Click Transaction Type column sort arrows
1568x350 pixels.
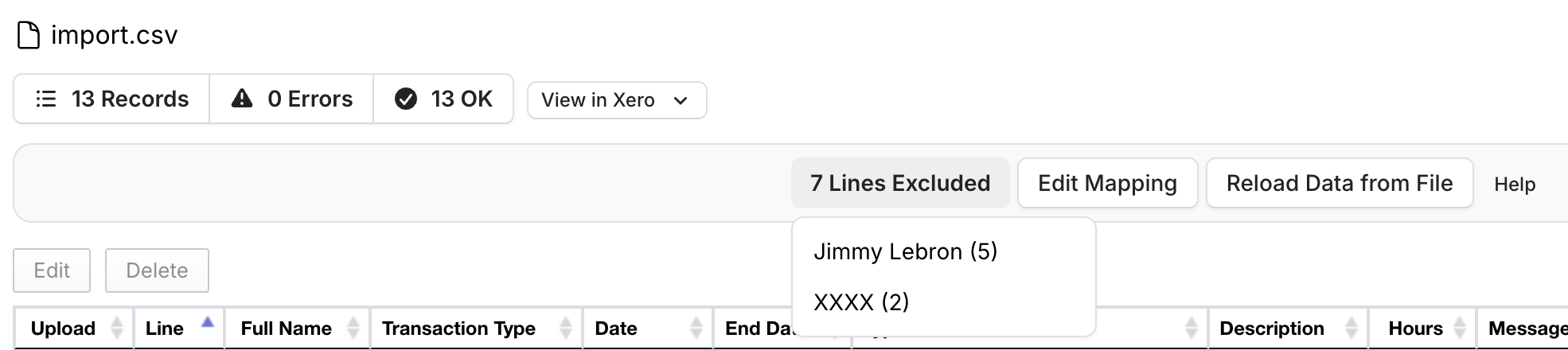pos(566,328)
